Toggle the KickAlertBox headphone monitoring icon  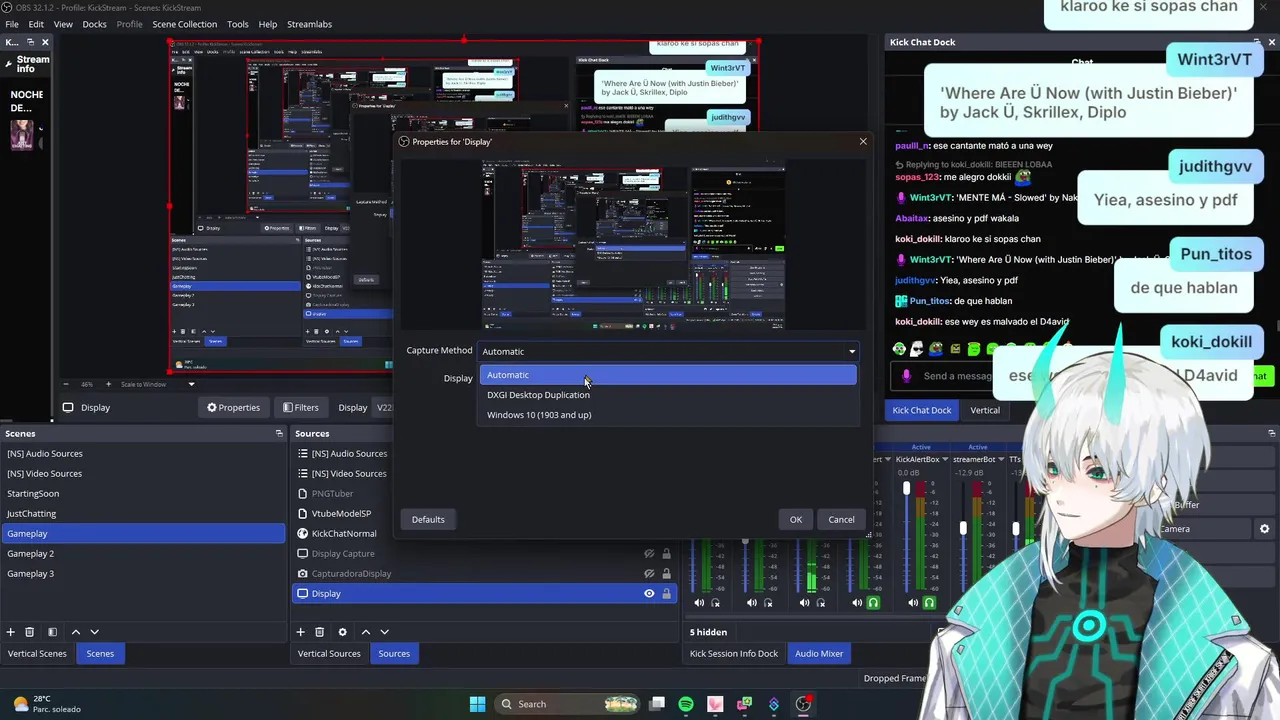coord(929,603)
